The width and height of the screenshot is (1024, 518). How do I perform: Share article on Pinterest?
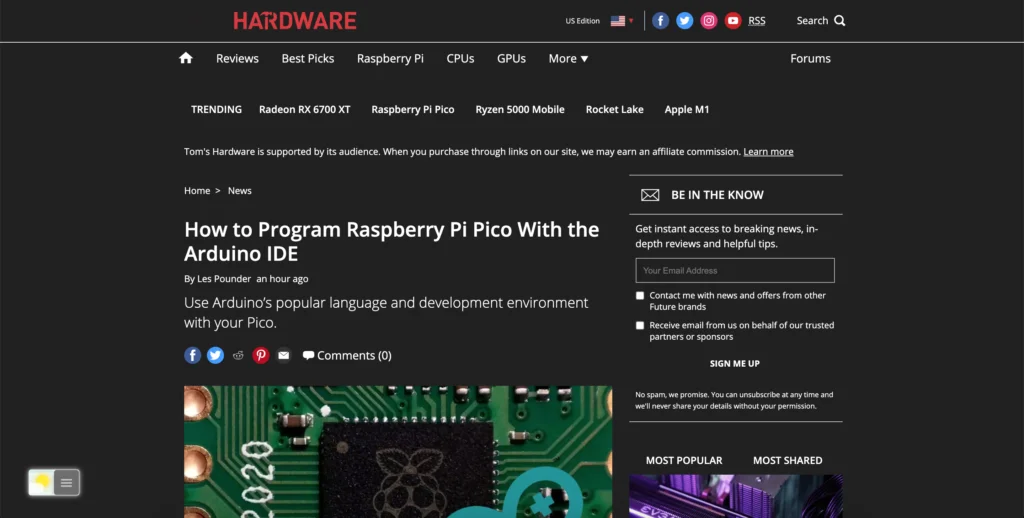tap(261, 355)
